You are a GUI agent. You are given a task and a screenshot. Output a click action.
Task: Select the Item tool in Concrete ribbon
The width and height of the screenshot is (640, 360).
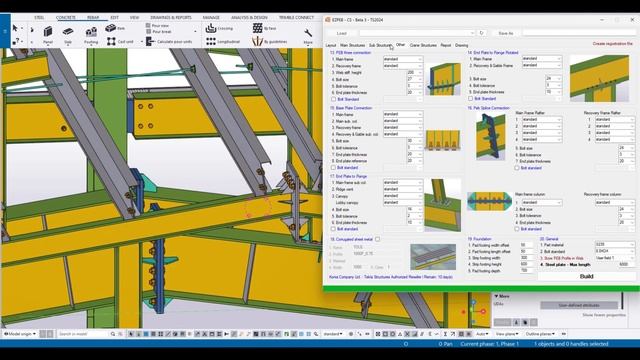pyautogui.click(x=115, y=28)
